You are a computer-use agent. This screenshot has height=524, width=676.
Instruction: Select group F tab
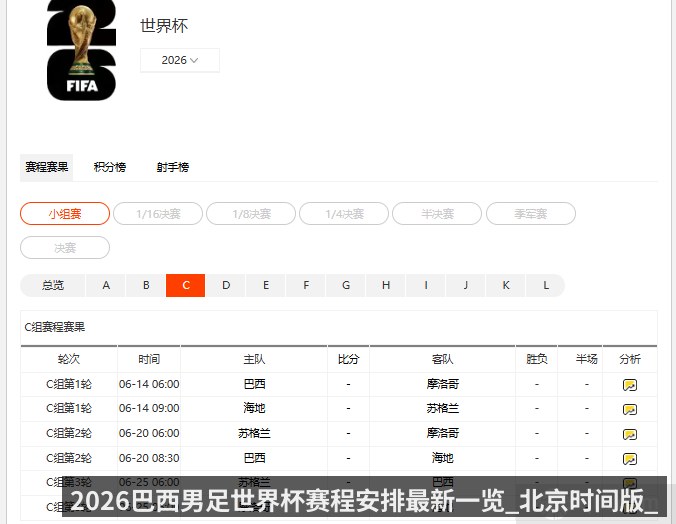[306, 286]
